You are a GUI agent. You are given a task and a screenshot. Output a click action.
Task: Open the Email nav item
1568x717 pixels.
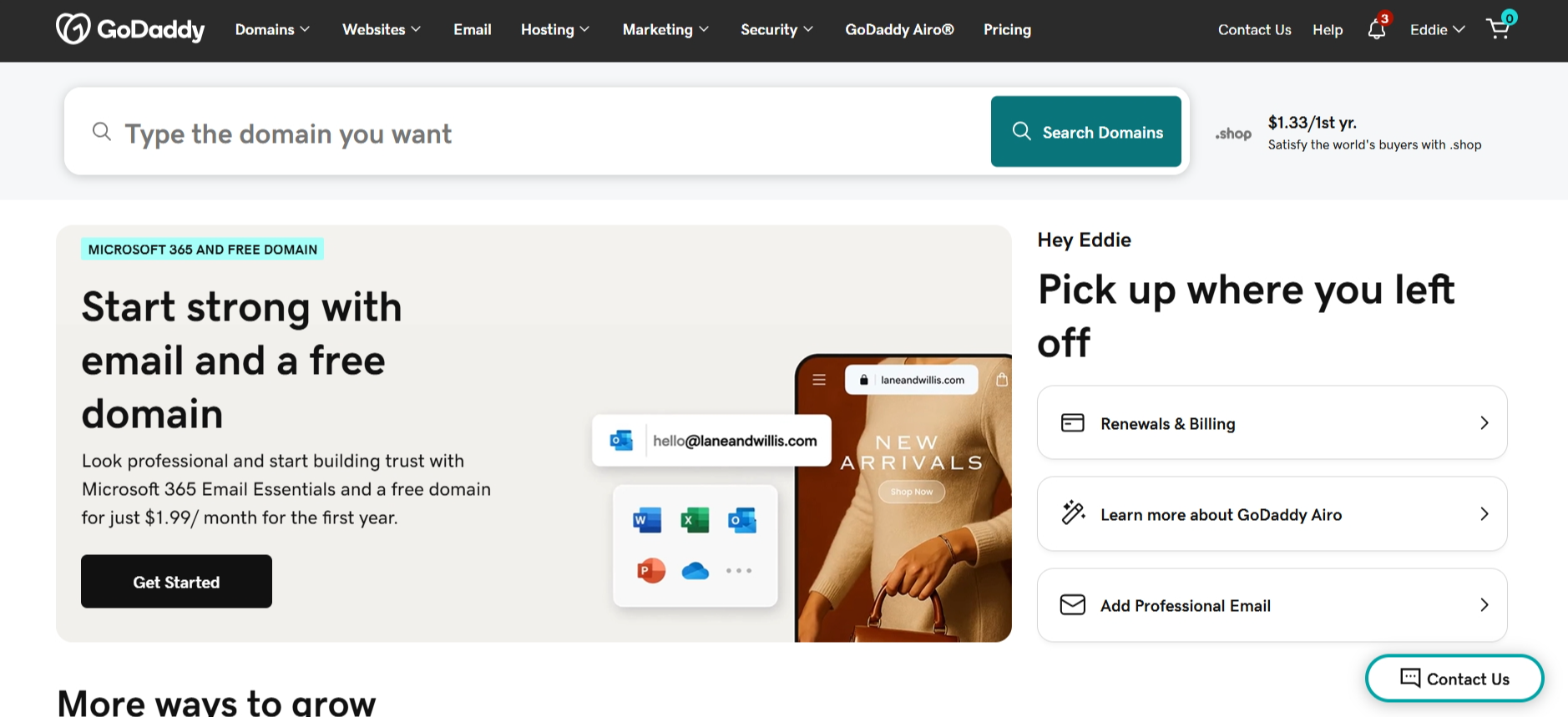[x=473, y=29]
